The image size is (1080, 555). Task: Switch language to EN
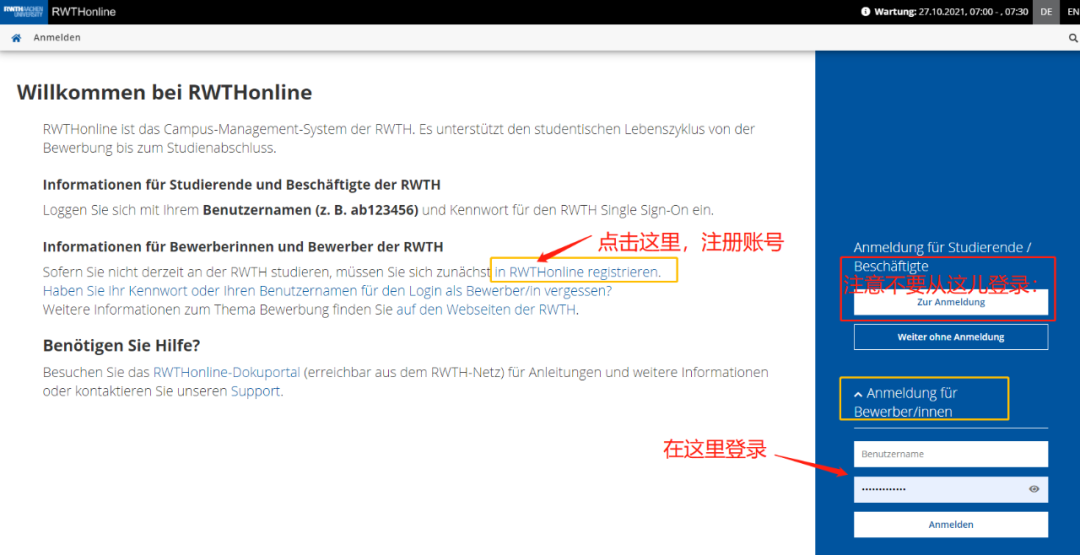coord(1068,12)
